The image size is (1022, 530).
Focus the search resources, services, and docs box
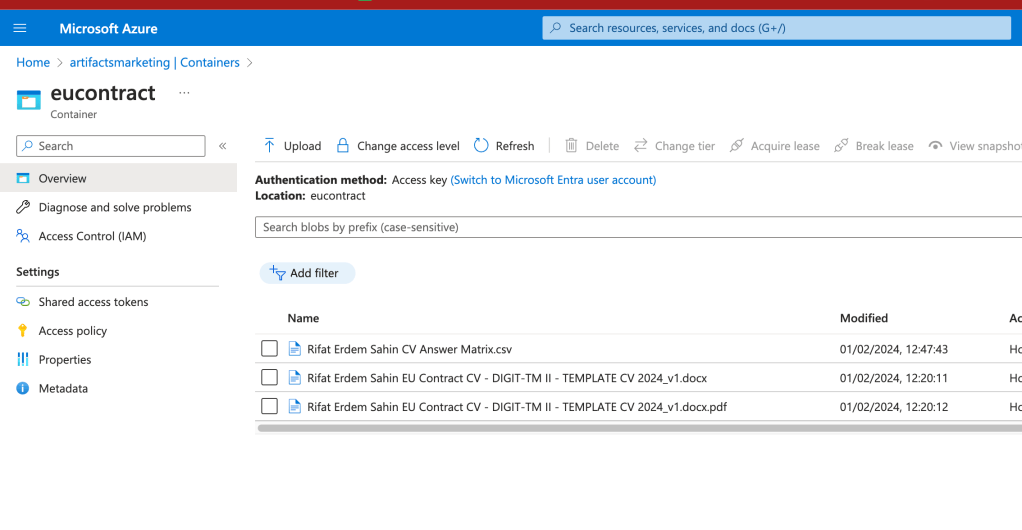pyautogui.click(x=776, y=28)
